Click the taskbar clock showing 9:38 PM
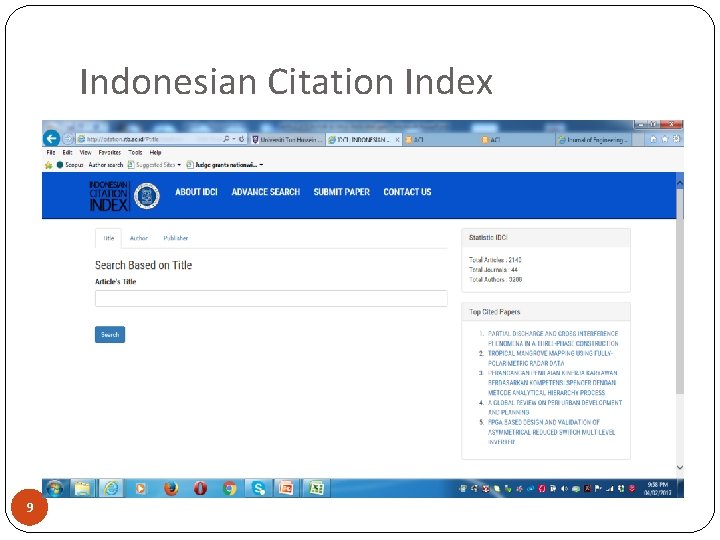The height and width of the screenshot is (540, 720). (x=658, y=489)
